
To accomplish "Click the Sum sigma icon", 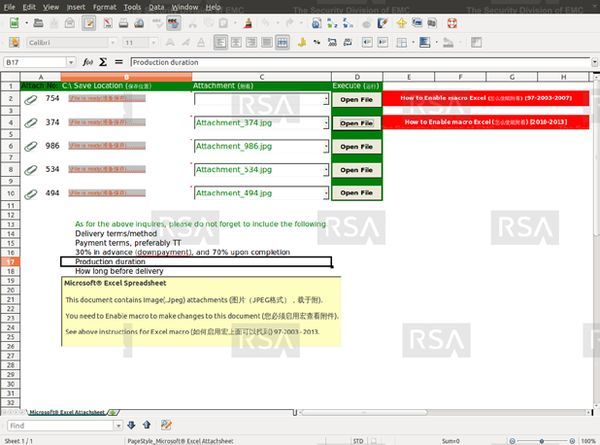I will tap(103, 62).
